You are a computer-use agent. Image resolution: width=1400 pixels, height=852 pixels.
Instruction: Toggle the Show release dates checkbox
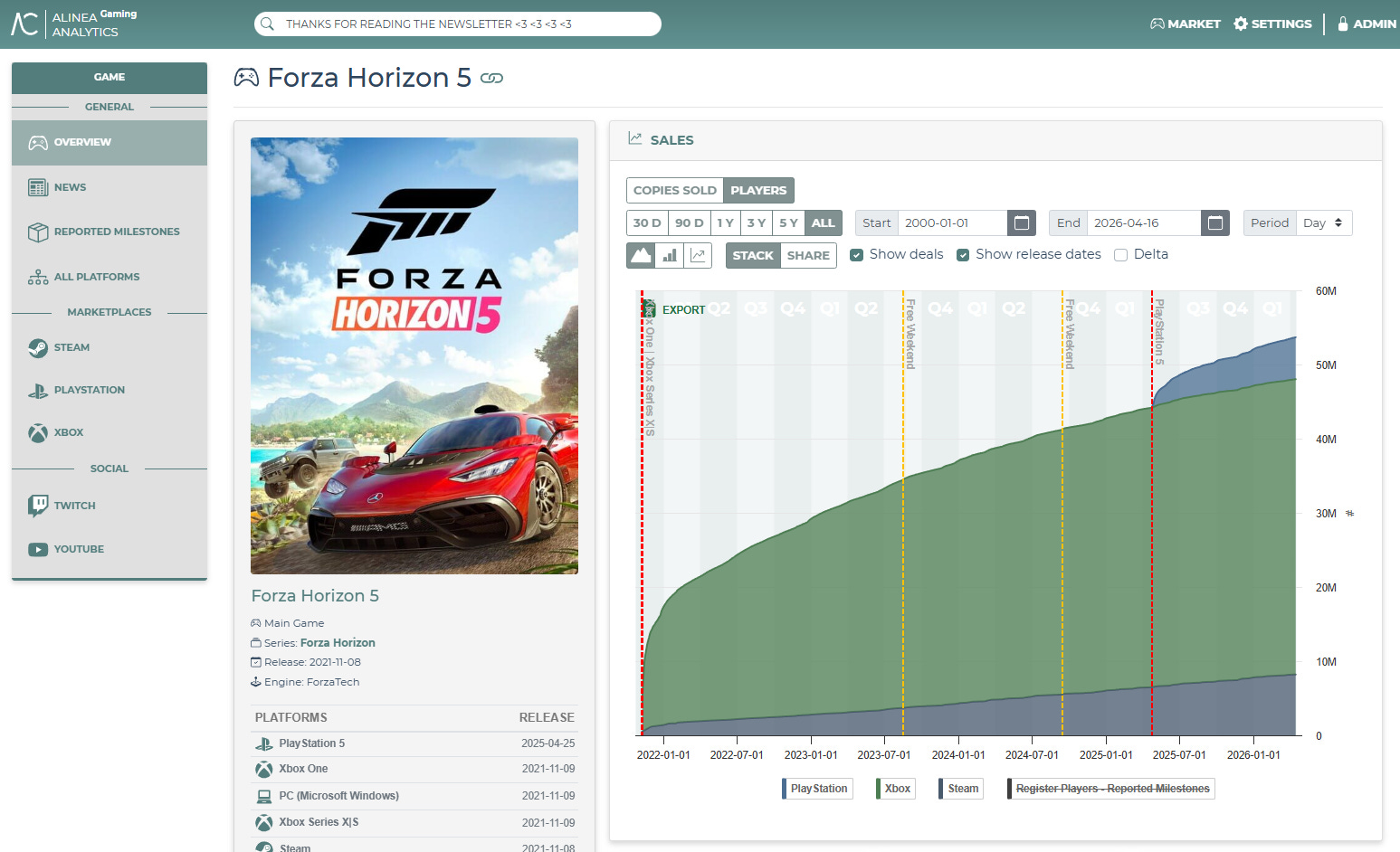tap(963, 255)
